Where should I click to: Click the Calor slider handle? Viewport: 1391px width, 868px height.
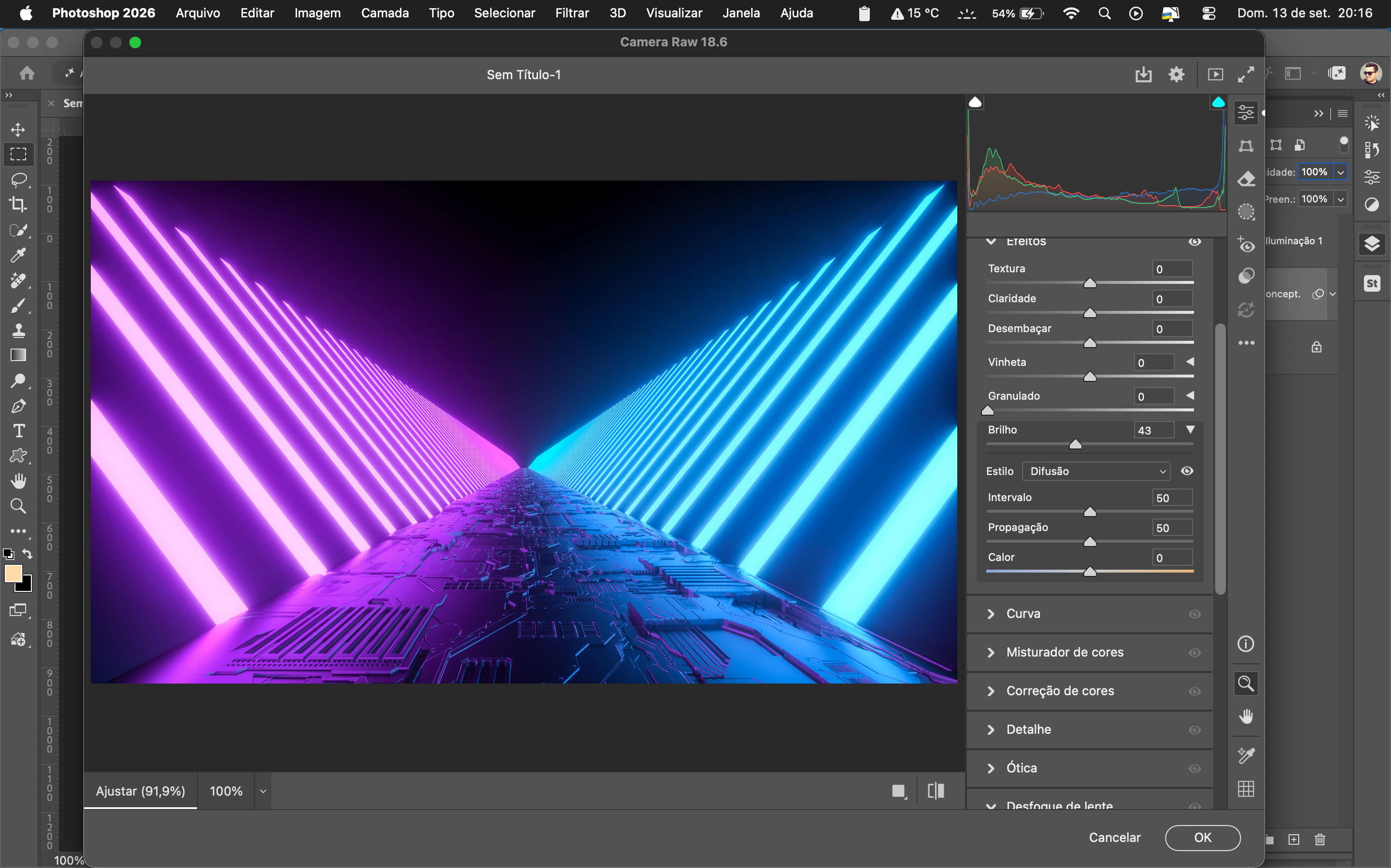point(1090,572)
